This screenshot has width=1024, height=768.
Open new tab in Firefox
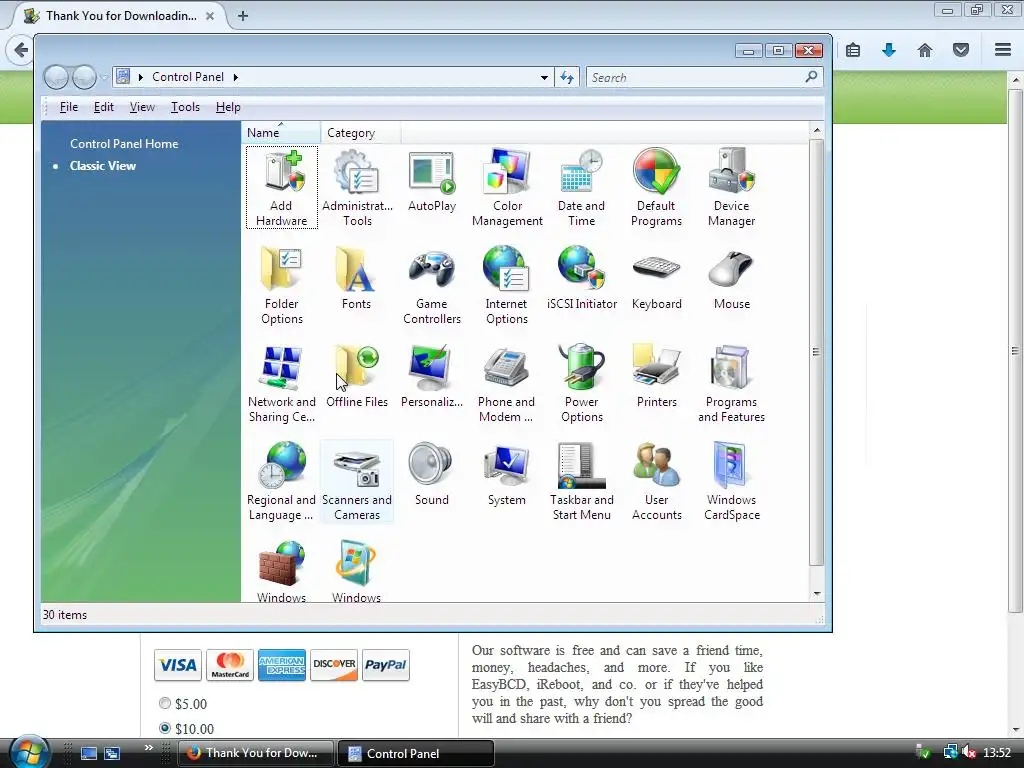(x=243, y=16)
